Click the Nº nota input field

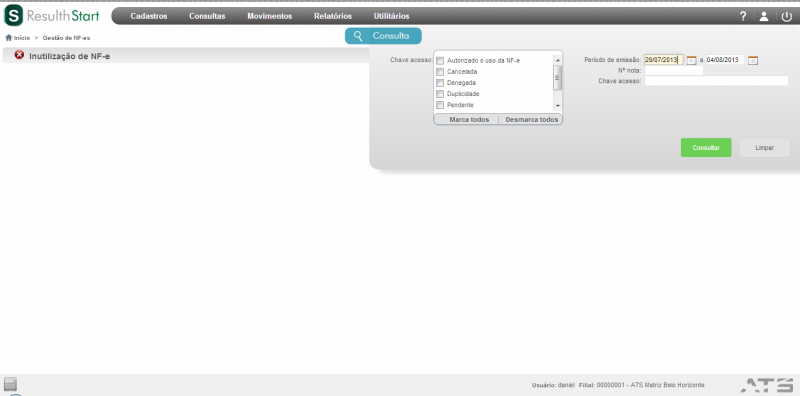673,70
